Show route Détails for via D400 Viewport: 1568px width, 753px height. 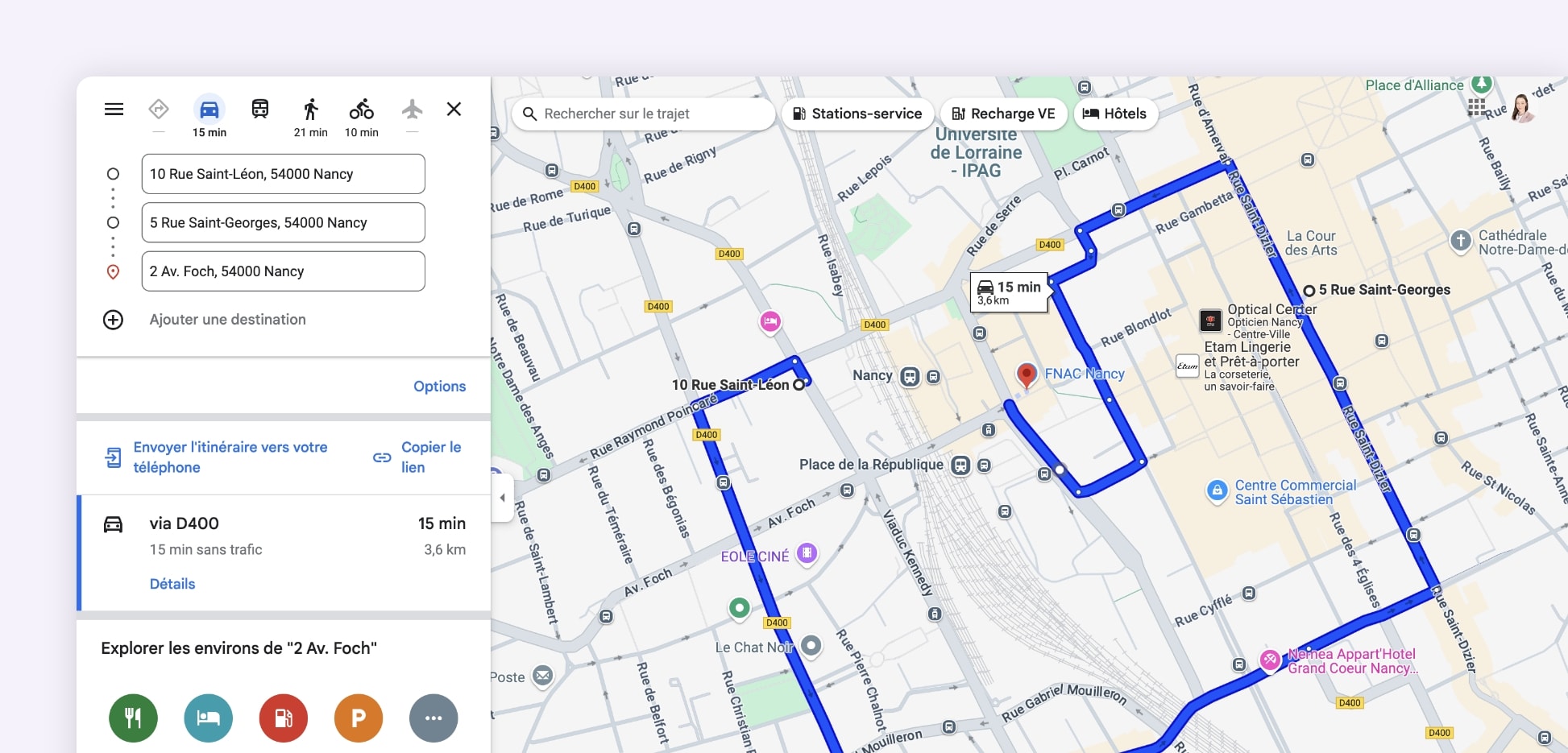tap(172, 584)
